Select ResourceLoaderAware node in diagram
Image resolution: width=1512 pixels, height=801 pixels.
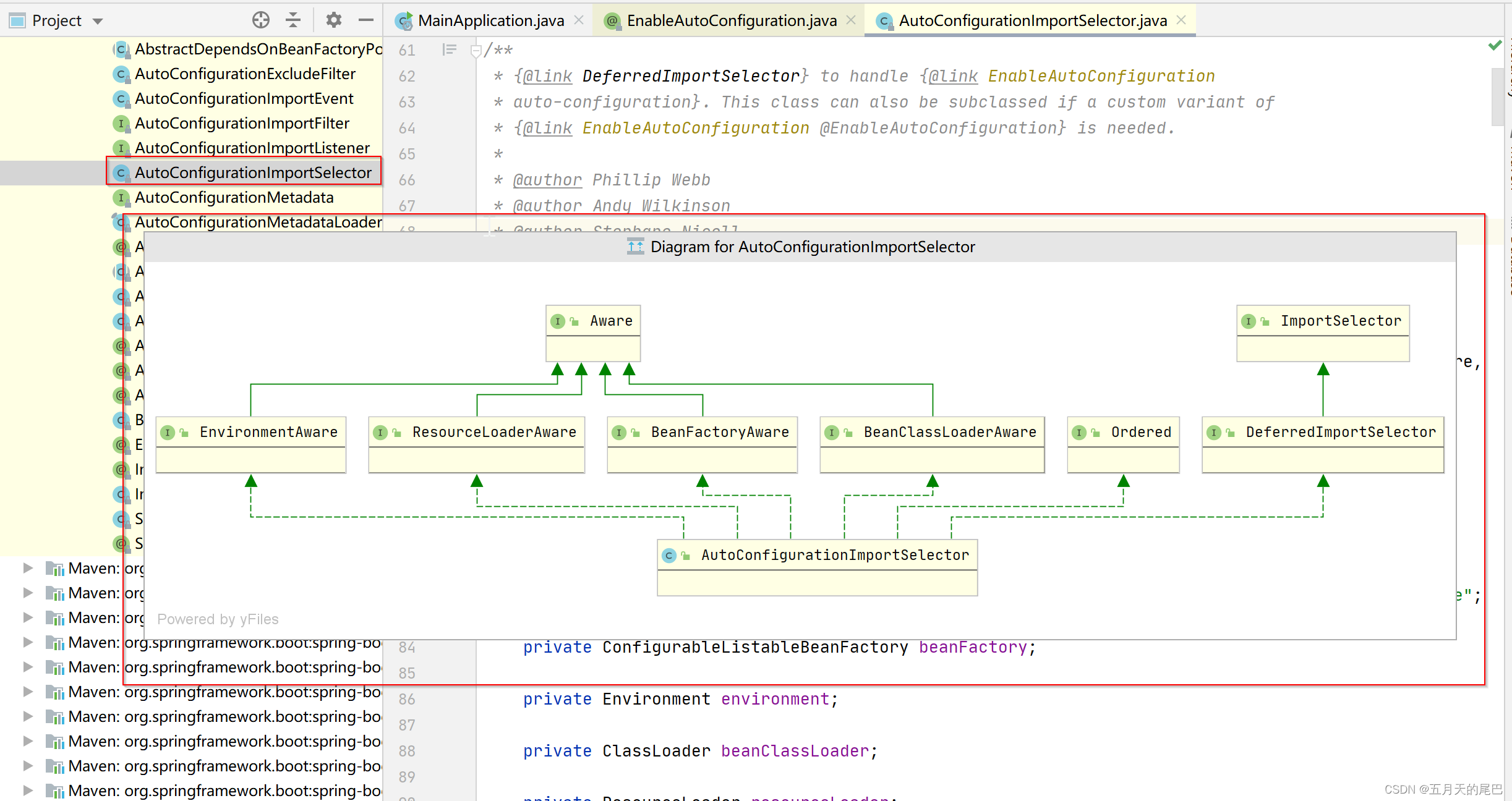point(477,445)
